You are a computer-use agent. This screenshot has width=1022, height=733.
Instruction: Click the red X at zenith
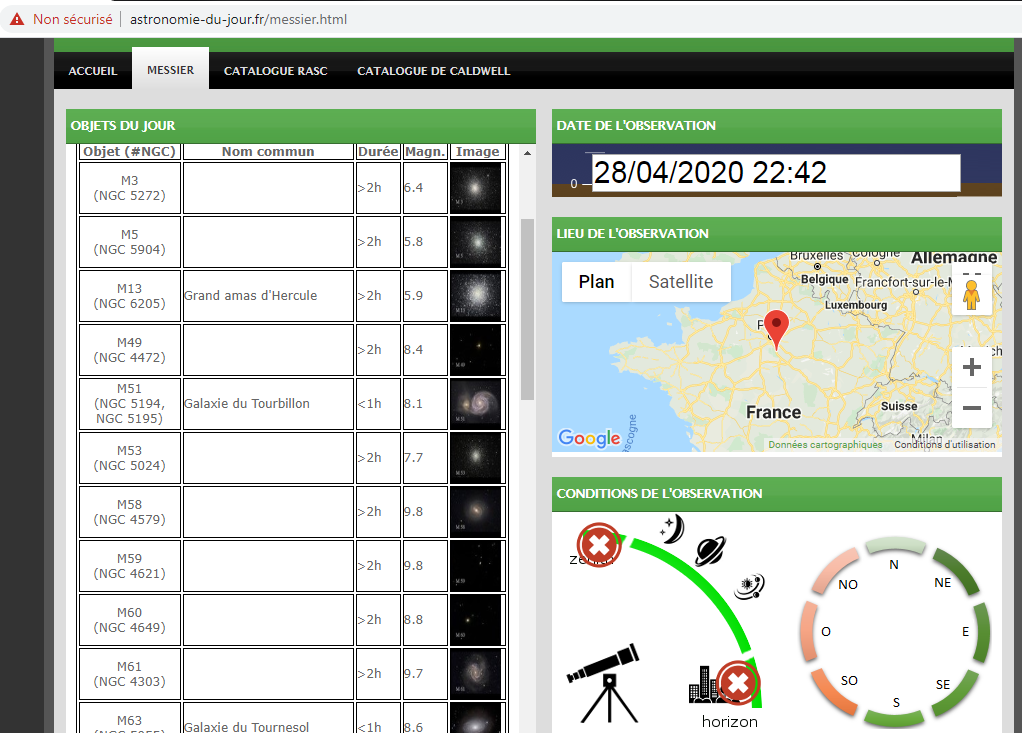pyautogui.click(x=598, y=545)
